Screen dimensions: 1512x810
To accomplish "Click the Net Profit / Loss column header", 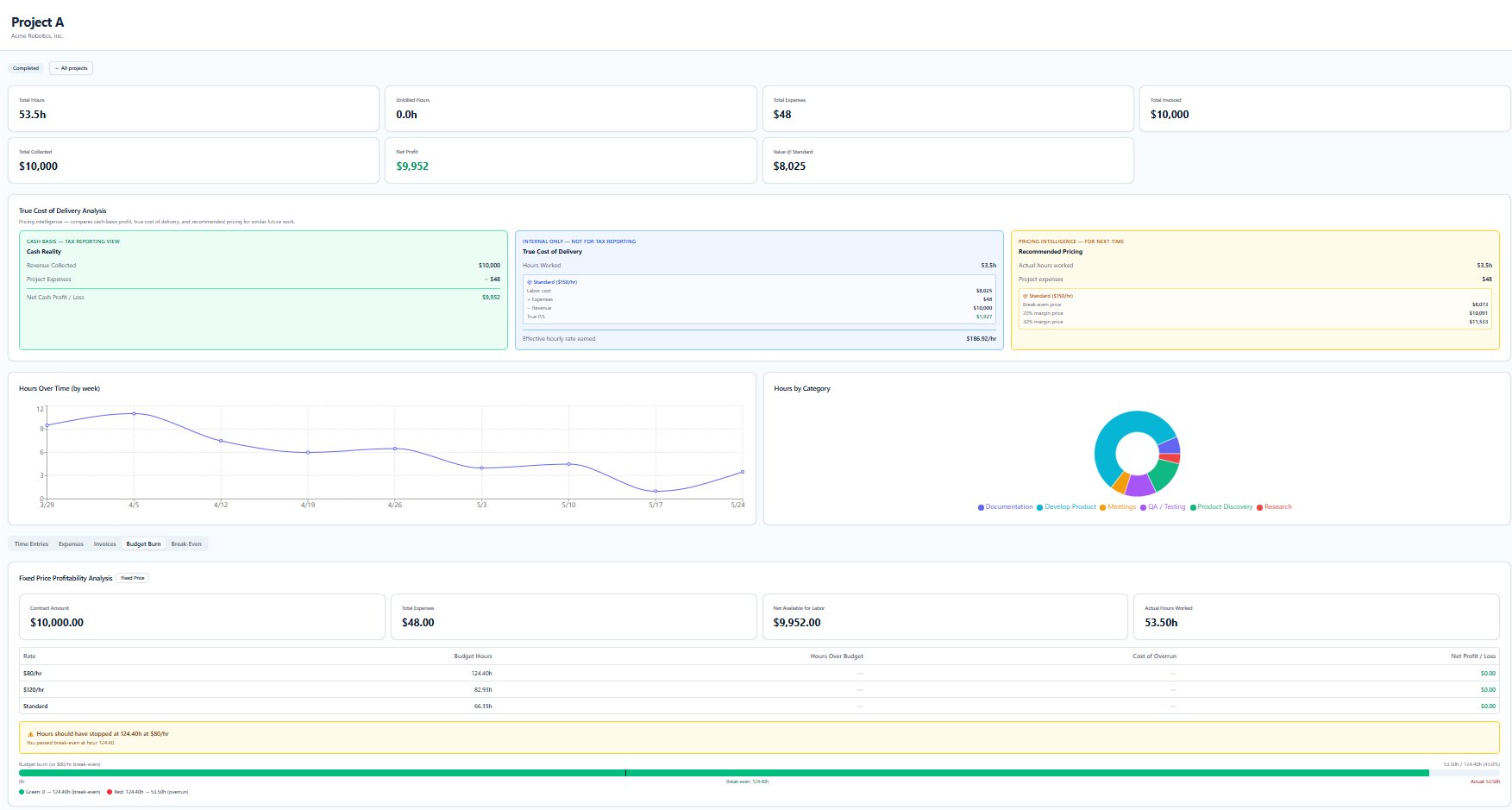I will [1473, 656].
